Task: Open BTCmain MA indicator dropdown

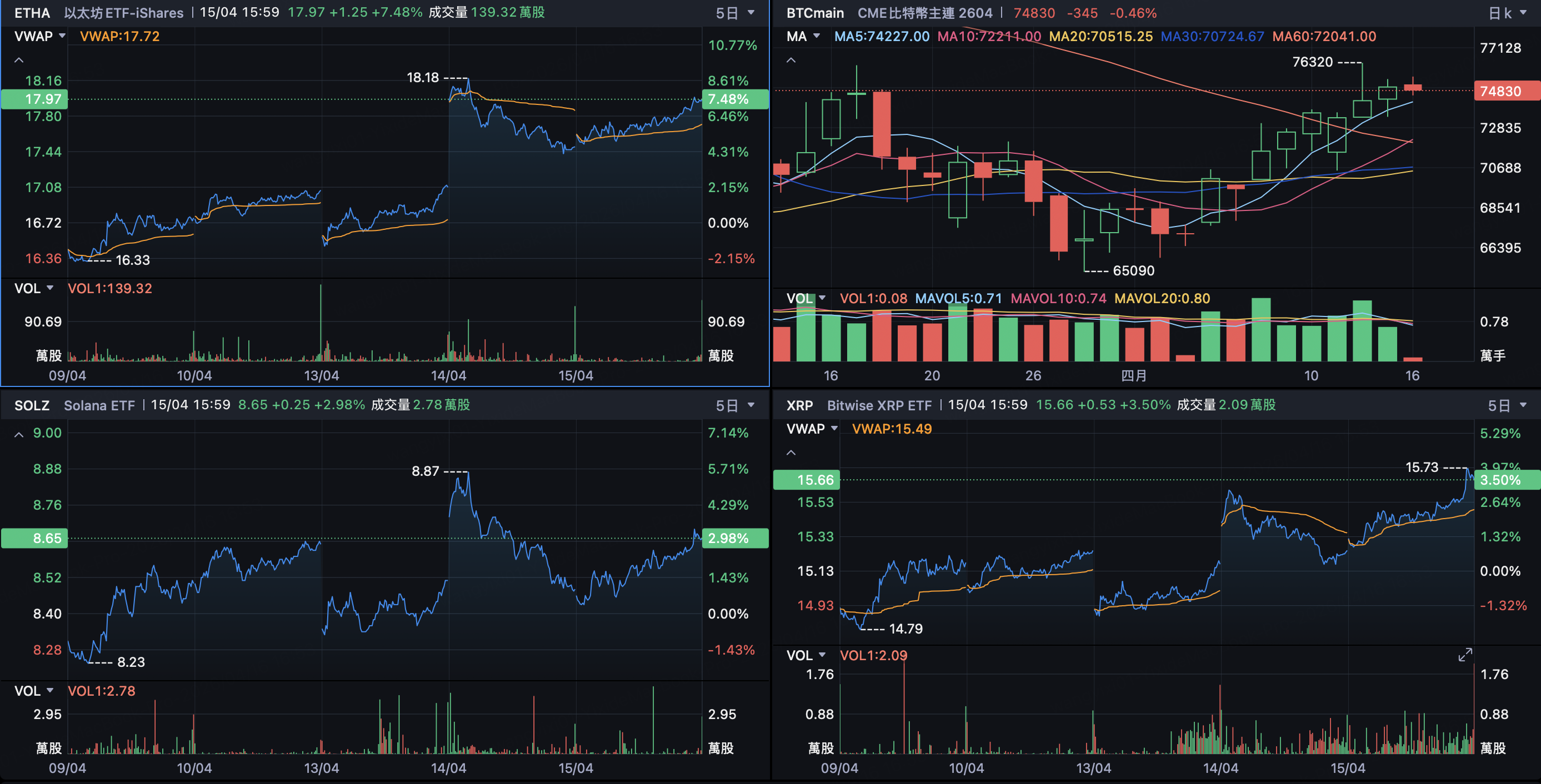Action: 817,37
